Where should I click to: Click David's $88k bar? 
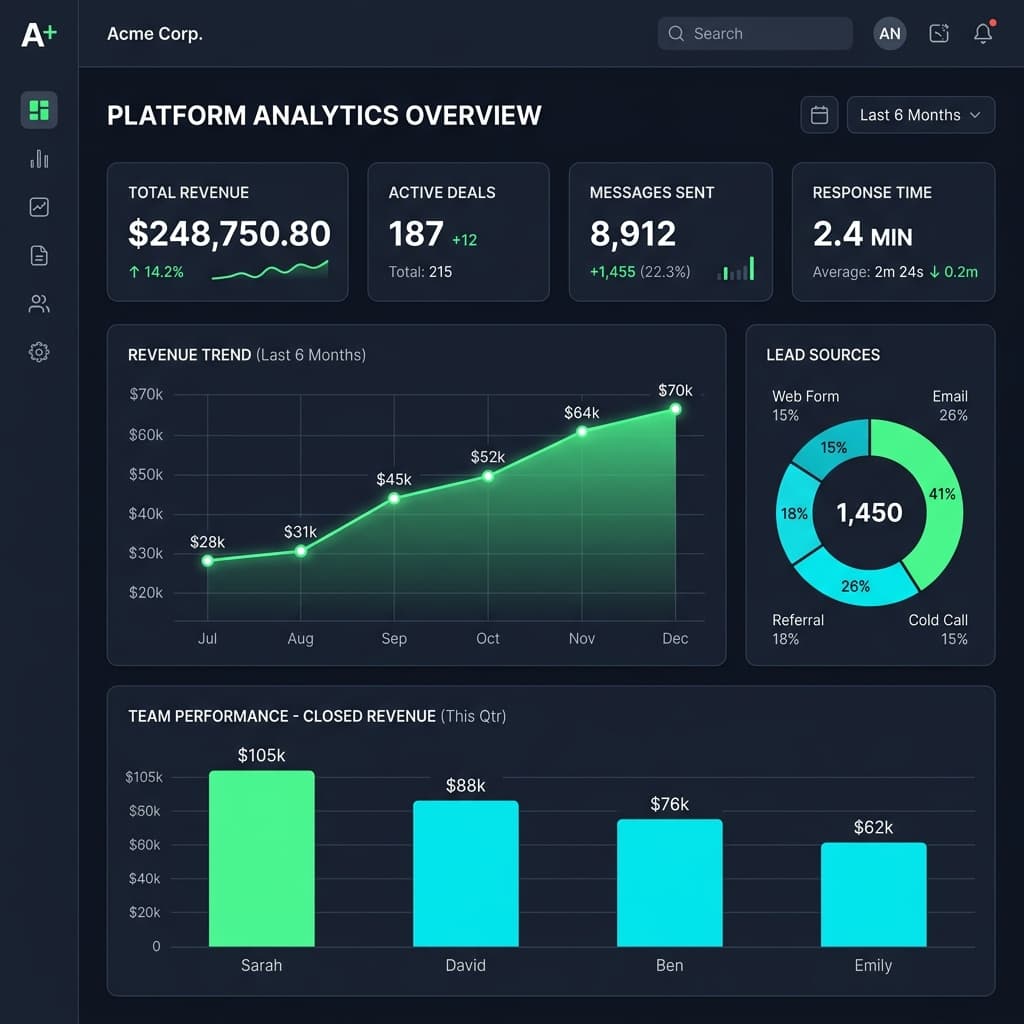[x=466, y=873]
